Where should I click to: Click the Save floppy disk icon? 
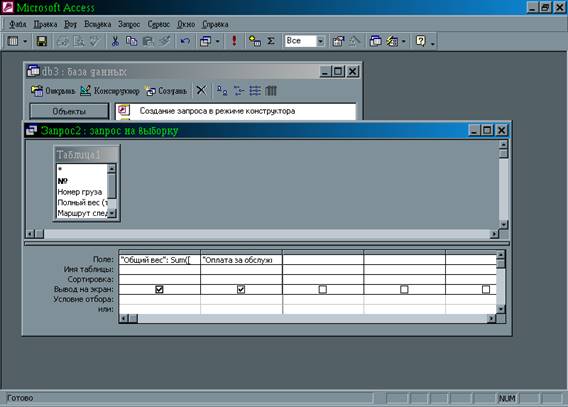click(42, 41)
